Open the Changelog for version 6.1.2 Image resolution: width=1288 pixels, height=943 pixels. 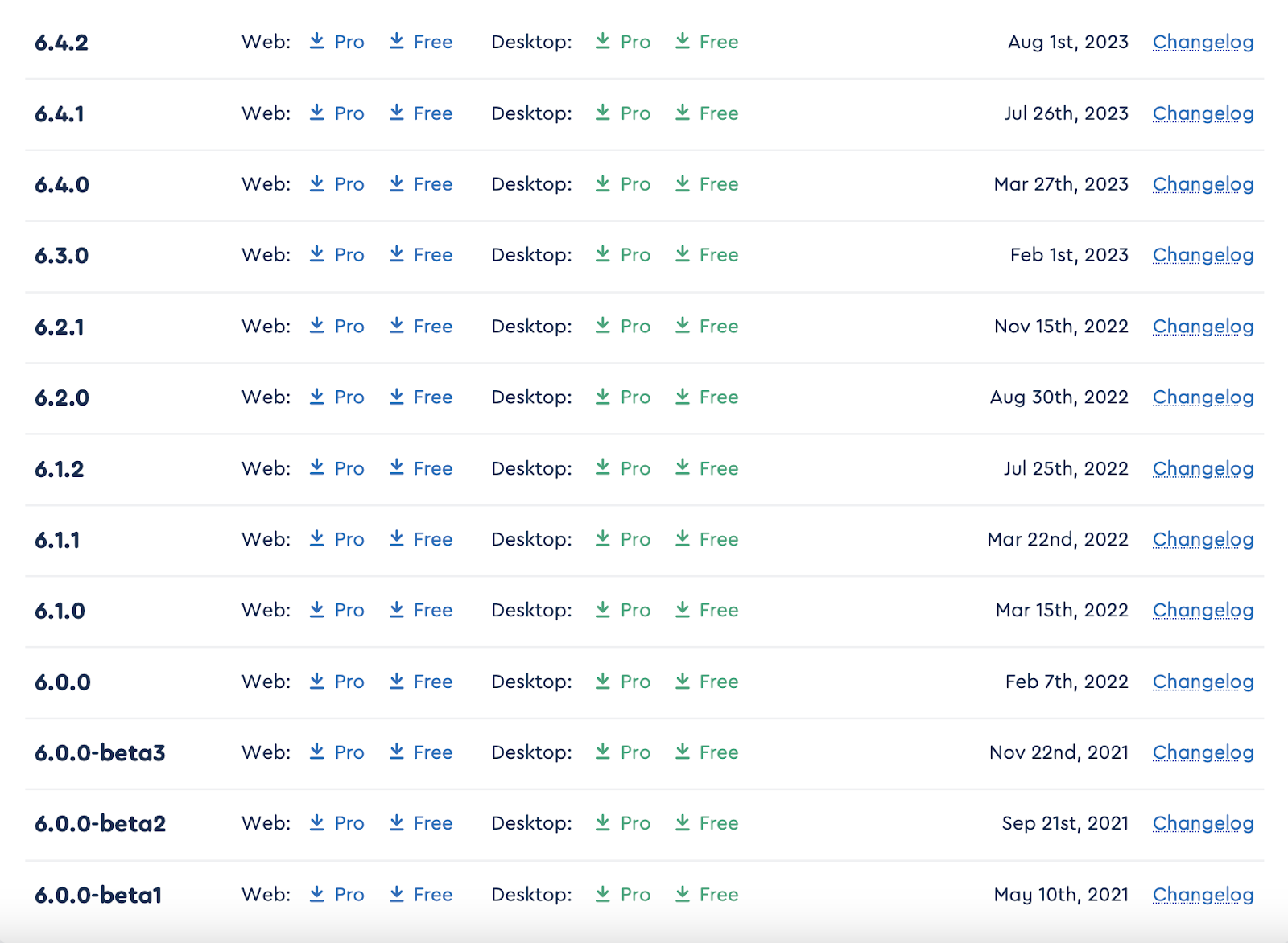[1203, 468]
